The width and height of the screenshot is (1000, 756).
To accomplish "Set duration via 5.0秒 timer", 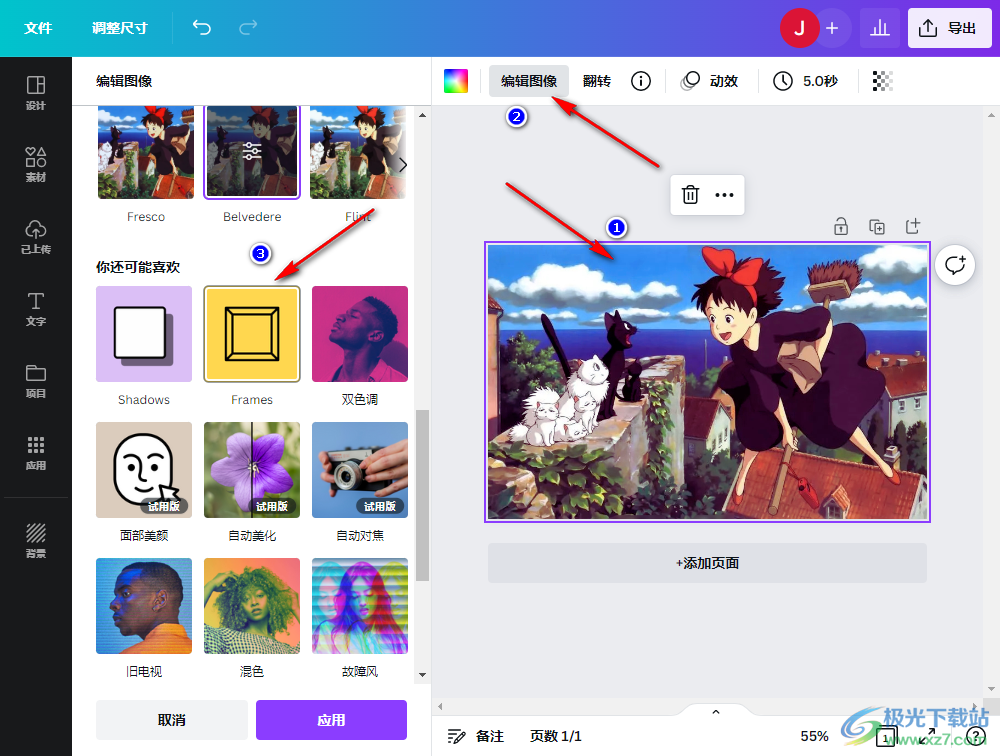I will click(x=805, y=81).
